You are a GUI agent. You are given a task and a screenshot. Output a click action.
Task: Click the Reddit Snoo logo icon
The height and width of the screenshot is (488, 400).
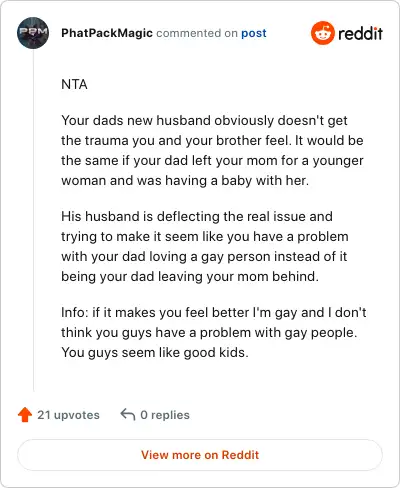tap(322, 33)
